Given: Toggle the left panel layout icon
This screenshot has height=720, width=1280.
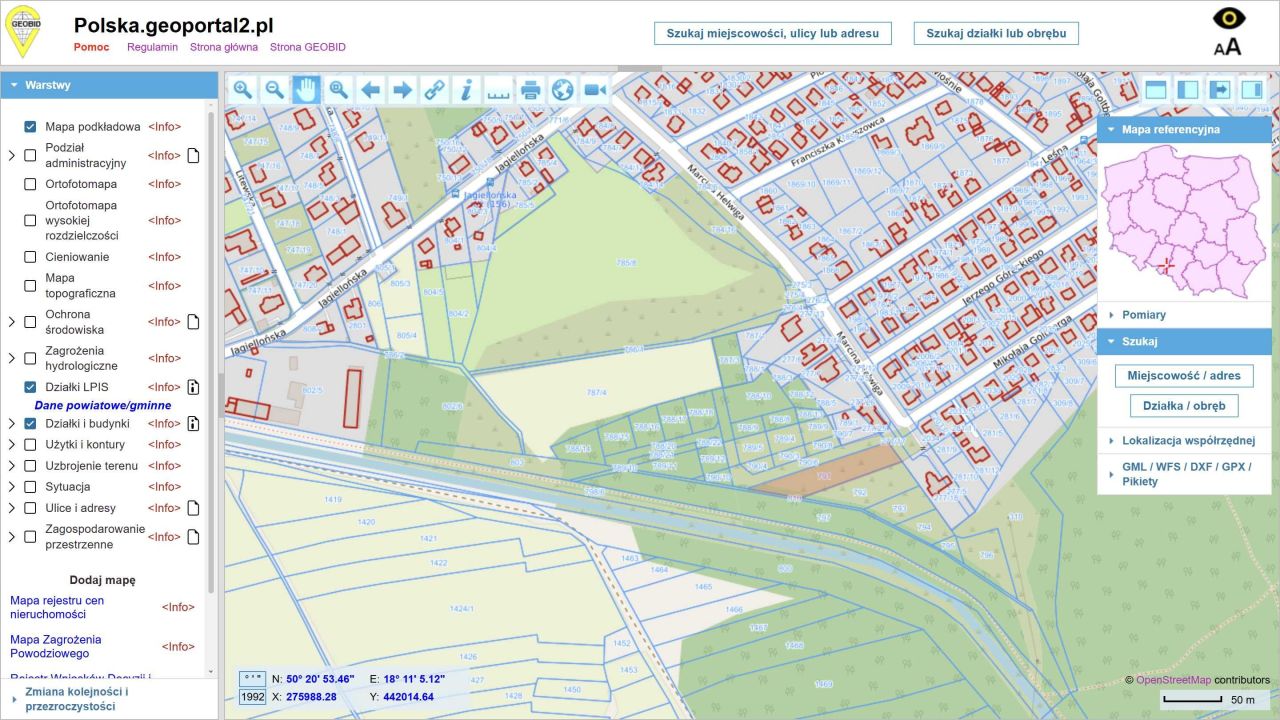Looking at the screenshot, I should (x=1188, y=89).
